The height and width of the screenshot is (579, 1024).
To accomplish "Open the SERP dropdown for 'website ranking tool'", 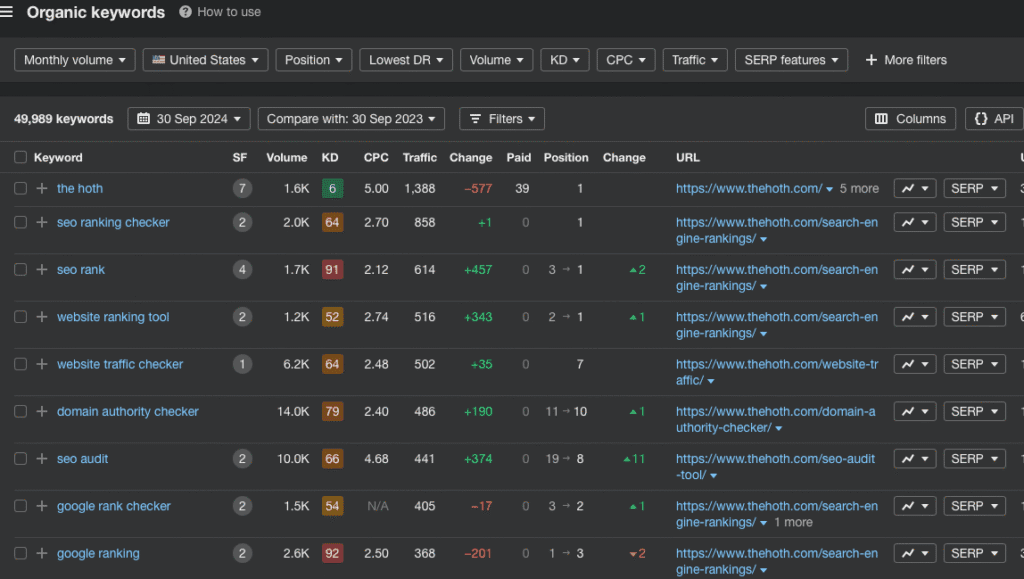I will (x=974, y=317).
